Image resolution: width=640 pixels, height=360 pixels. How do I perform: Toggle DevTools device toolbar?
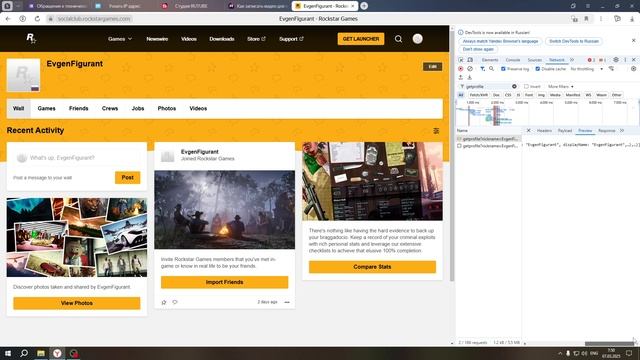click(470, 60)
